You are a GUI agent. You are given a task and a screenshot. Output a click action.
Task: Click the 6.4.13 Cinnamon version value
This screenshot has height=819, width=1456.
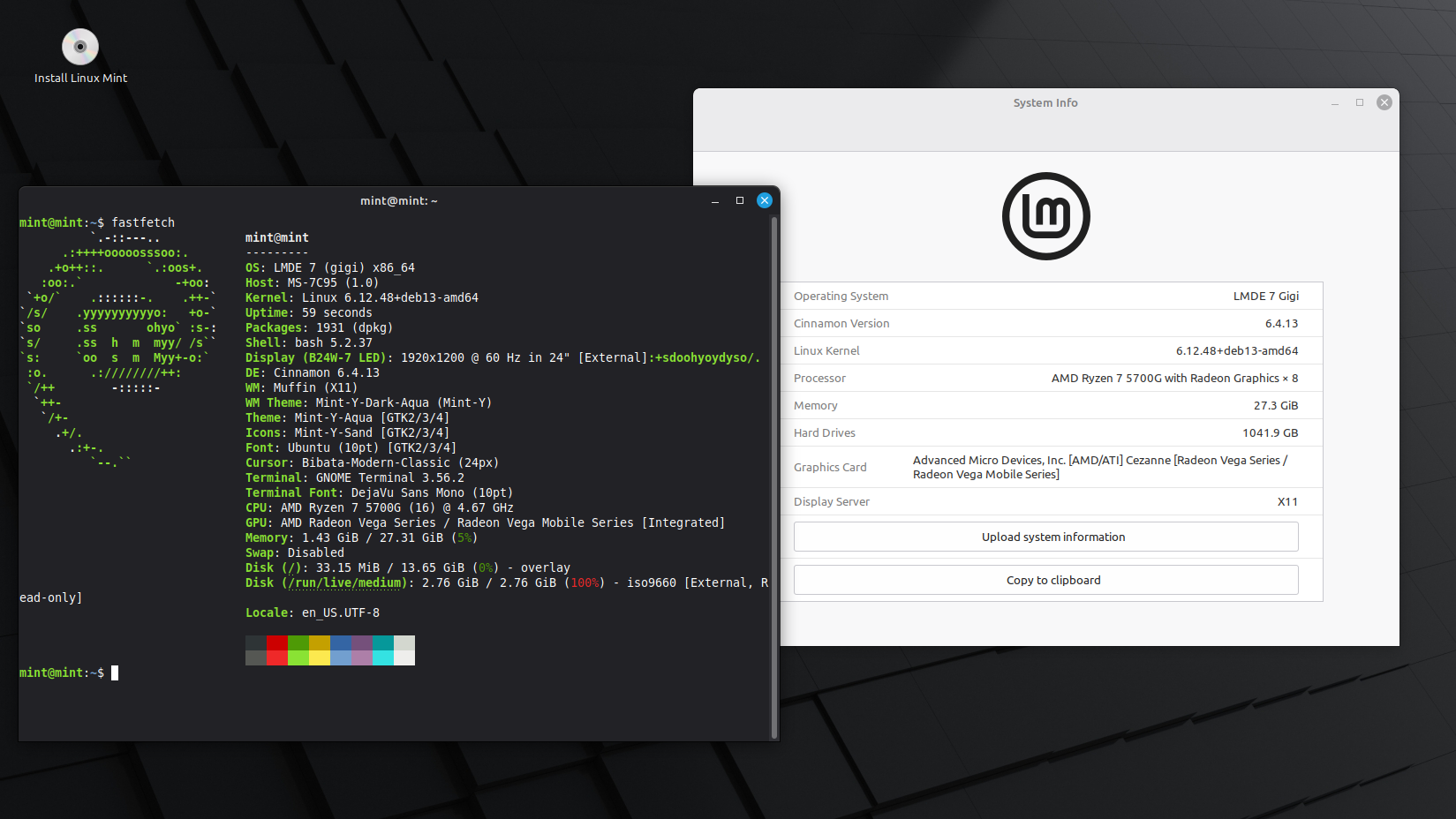pyautogui.click(x=1281, y=323)
